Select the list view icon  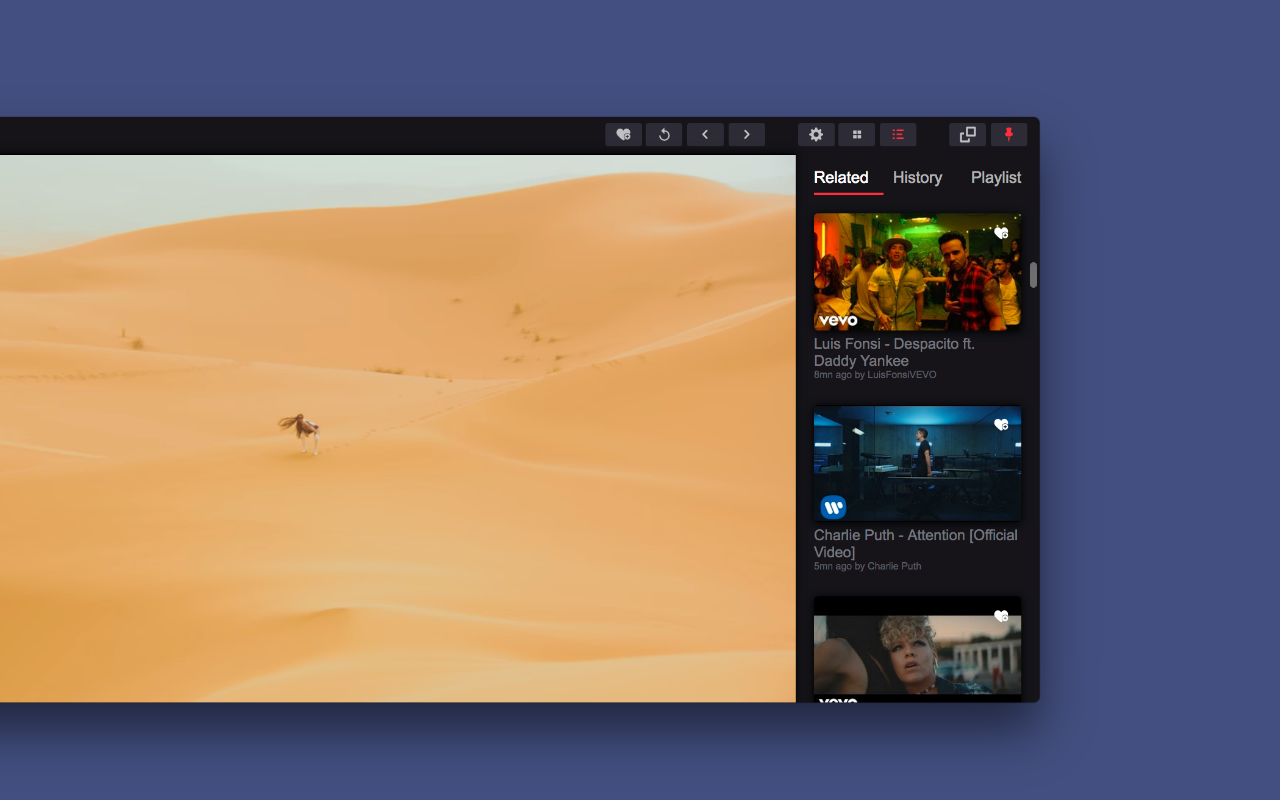pyautogui.click(x=897, y=134)
